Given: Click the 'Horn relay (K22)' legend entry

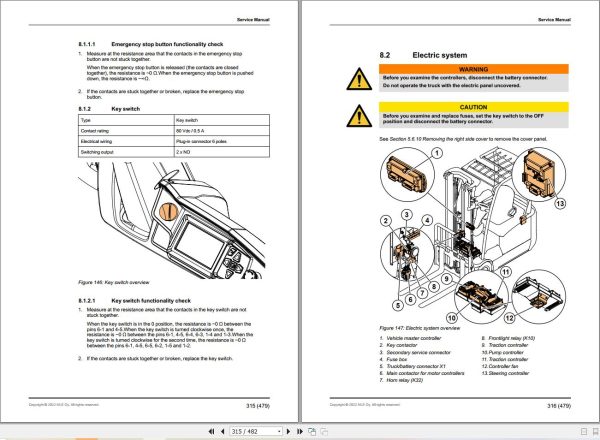Looking at the screenshot, I should [x=401, y=380].
